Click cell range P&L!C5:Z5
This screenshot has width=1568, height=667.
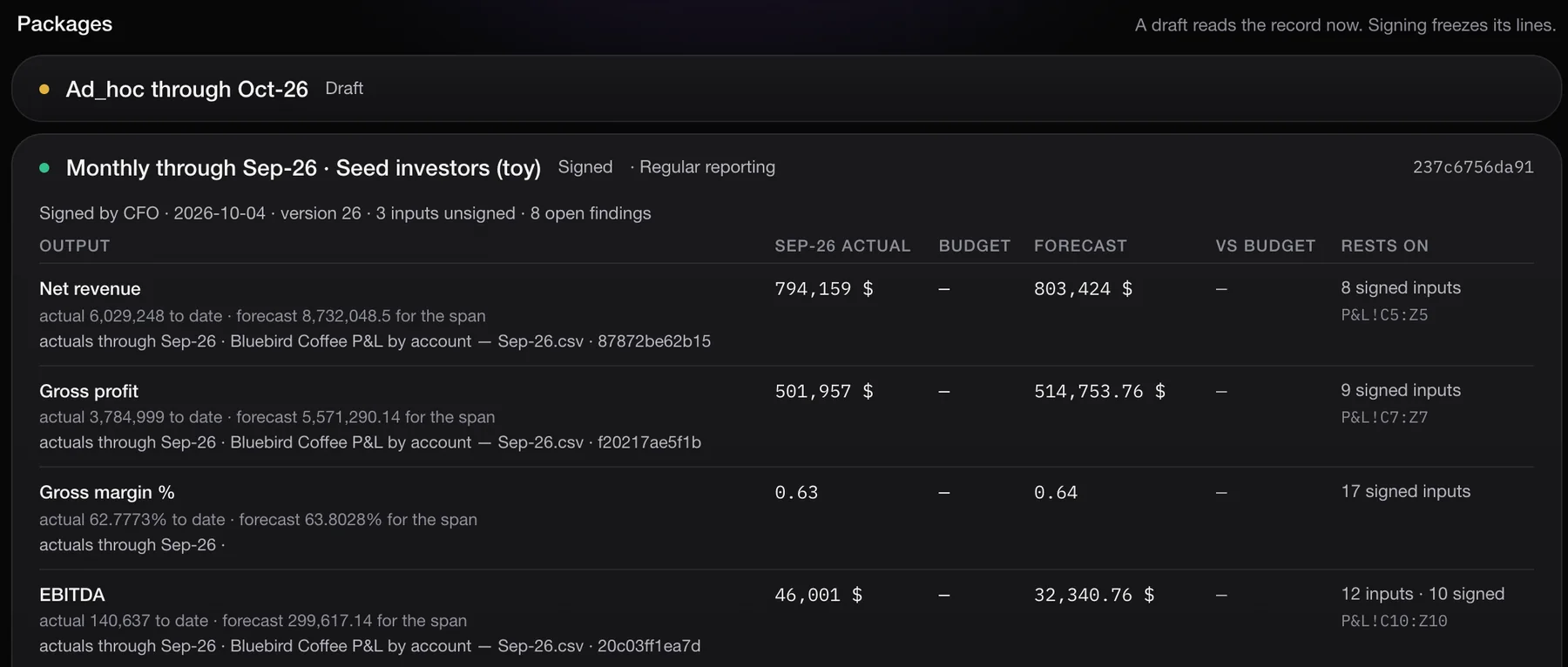pos(1384,314)
